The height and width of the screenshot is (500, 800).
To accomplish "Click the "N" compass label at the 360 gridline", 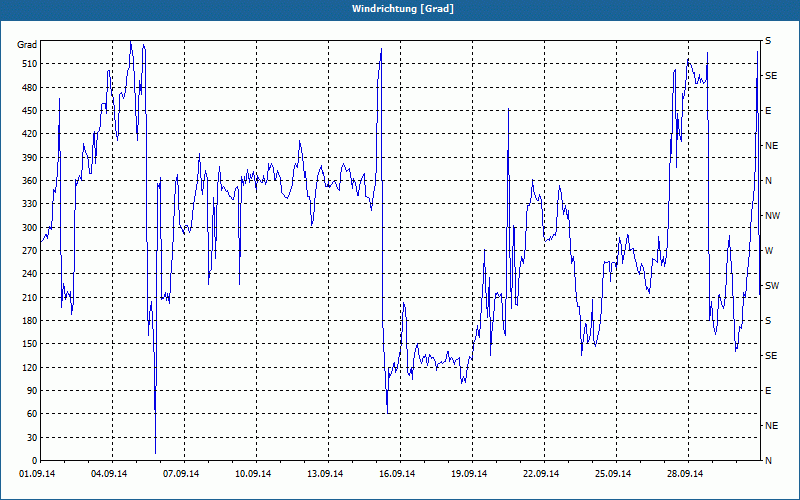I will [769, 181].
